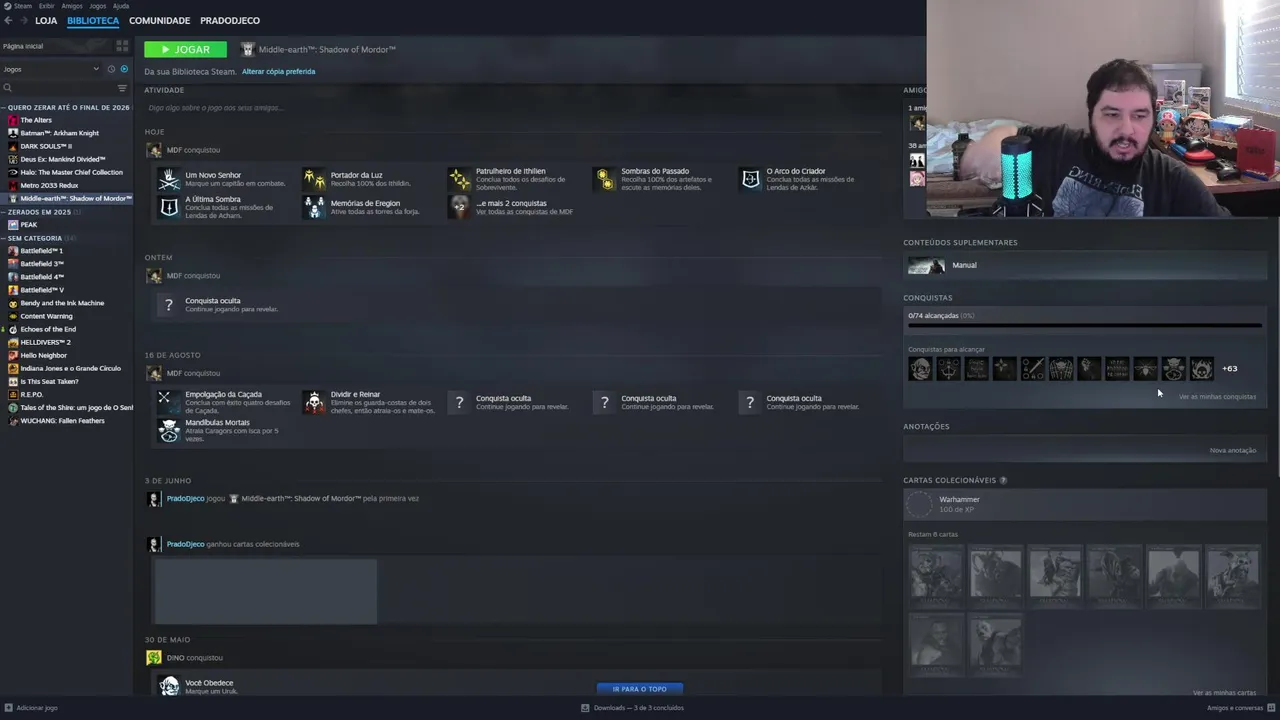Open the Exibir menu
The height and width of the screenshot is (720, 1280).
(x=47, y=6)
